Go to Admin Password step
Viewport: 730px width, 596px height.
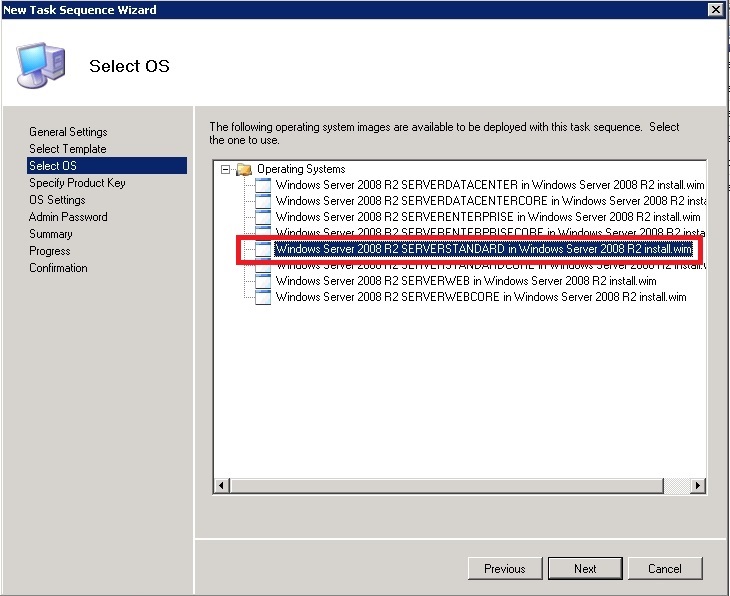click(68, 217)
